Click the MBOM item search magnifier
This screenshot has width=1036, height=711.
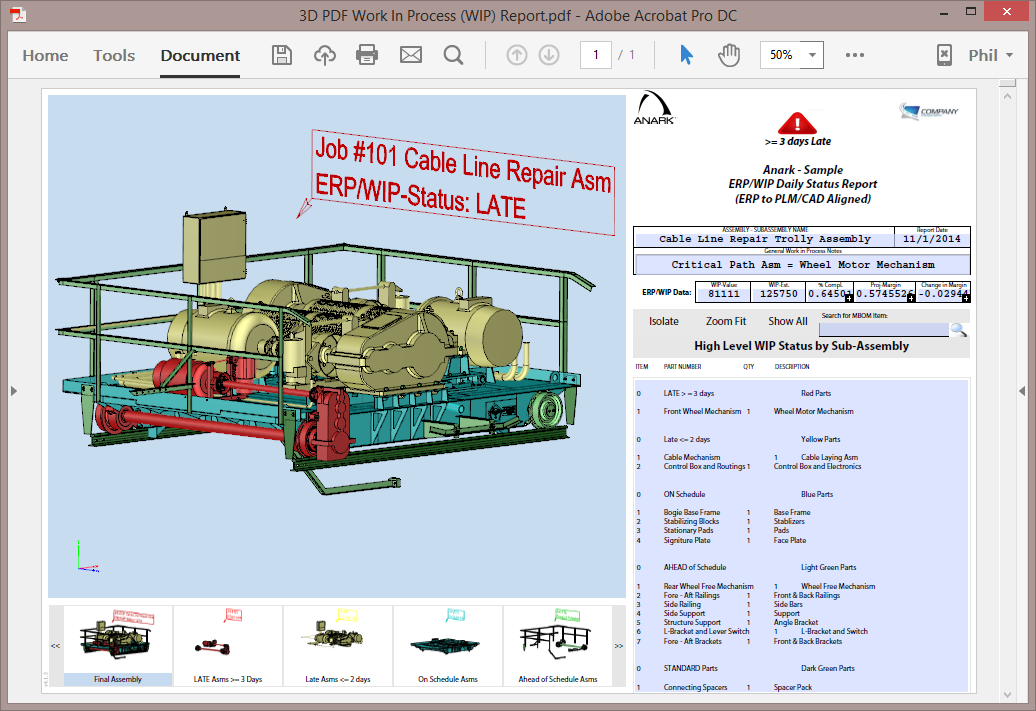[x=958, y=328]
